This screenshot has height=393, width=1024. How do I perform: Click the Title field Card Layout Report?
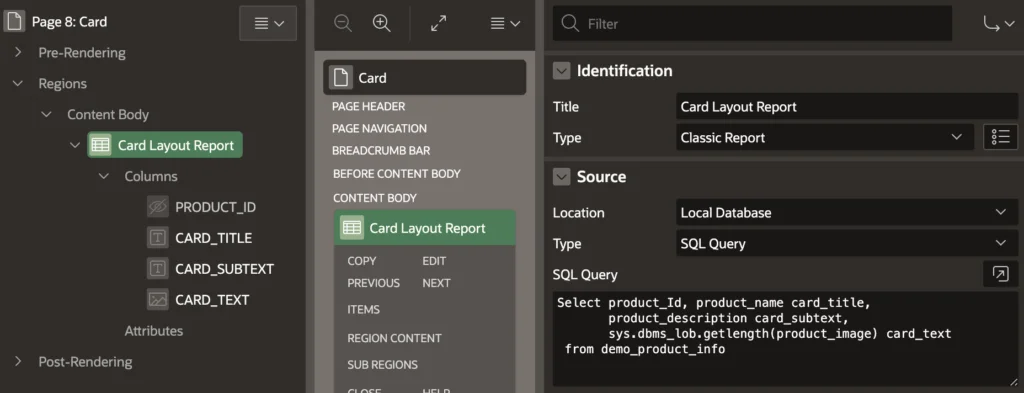click(x=846, y=106)
